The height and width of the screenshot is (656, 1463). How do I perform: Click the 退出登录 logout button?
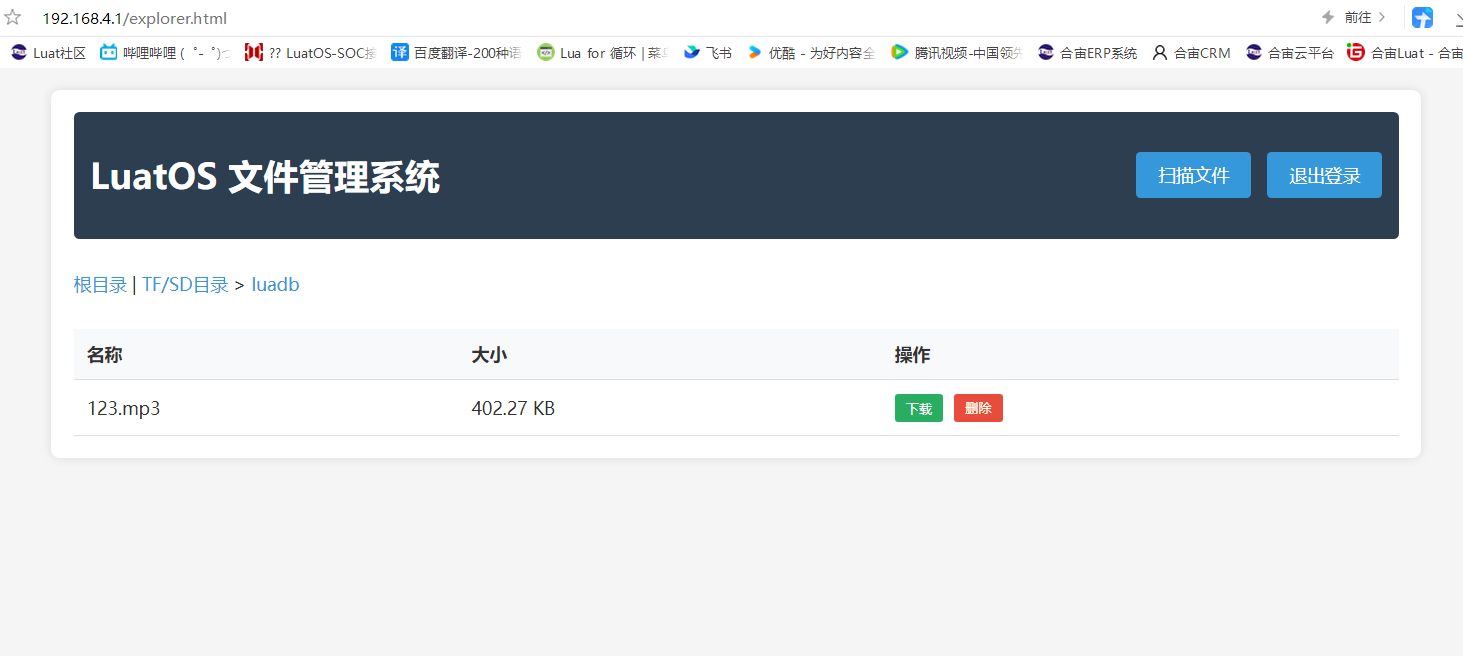(1324, 175)
